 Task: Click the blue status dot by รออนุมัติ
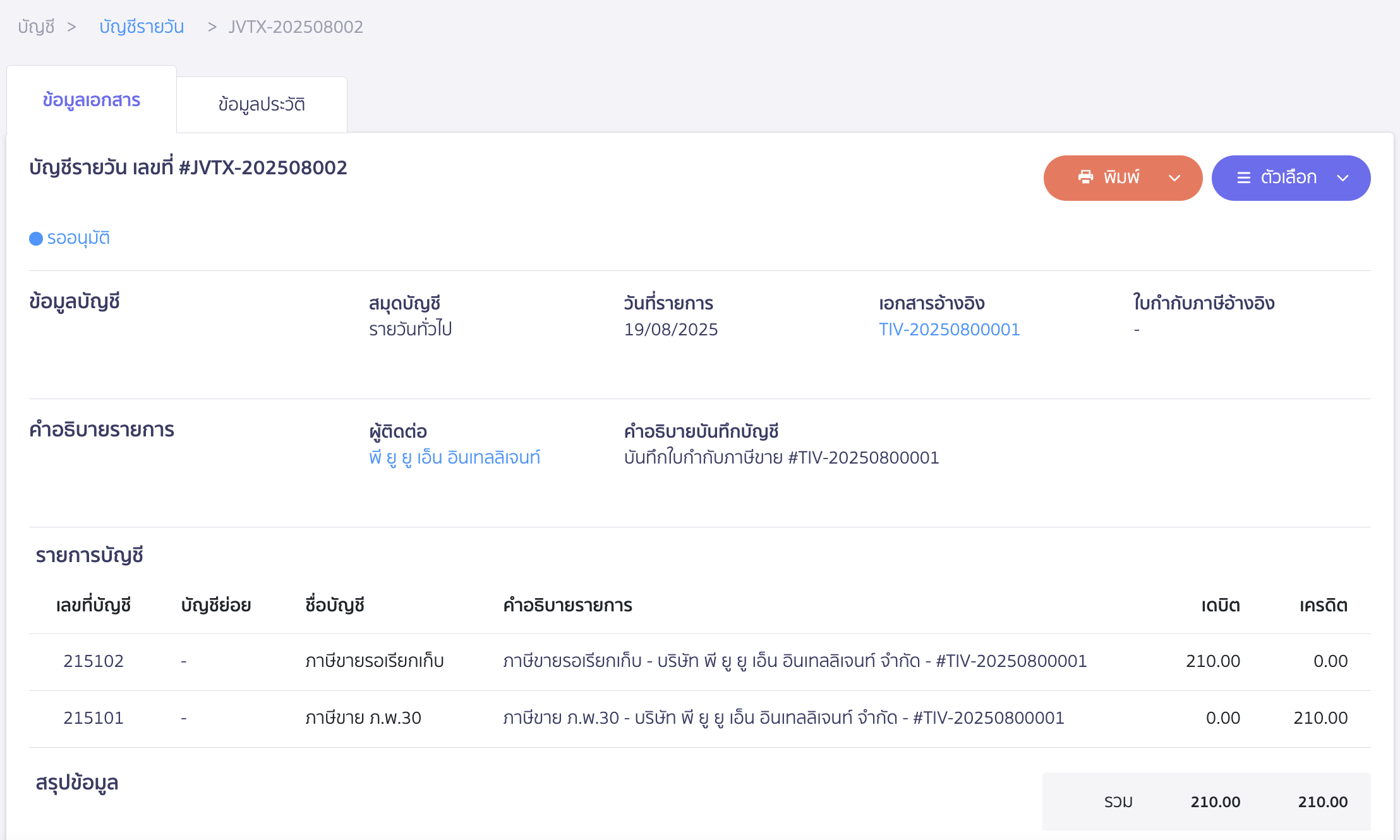tap(36, 239)
